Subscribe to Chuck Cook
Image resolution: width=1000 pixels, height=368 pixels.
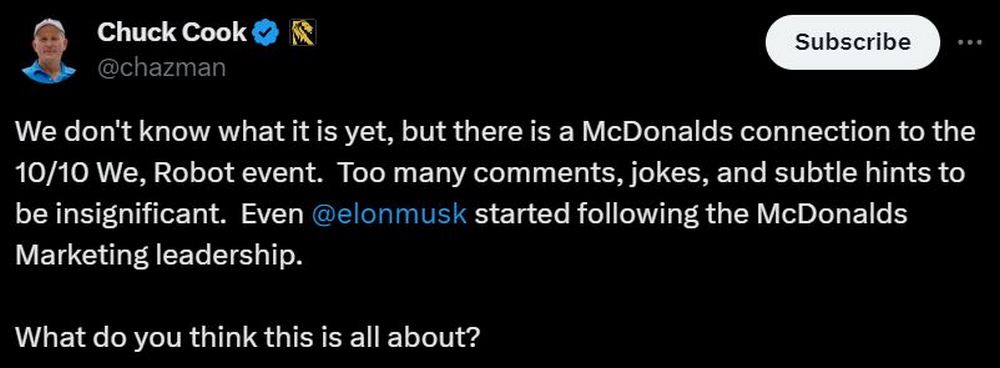[x=853, y=42]
